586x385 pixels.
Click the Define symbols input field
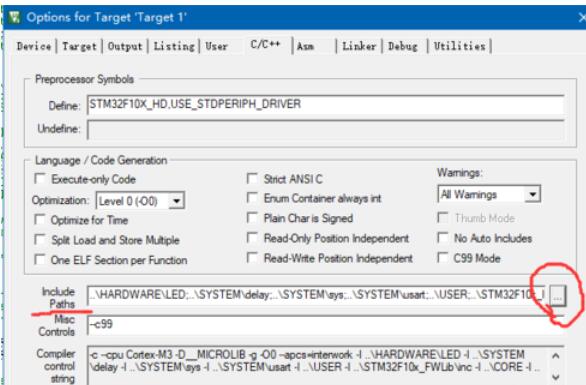(326, 105)
